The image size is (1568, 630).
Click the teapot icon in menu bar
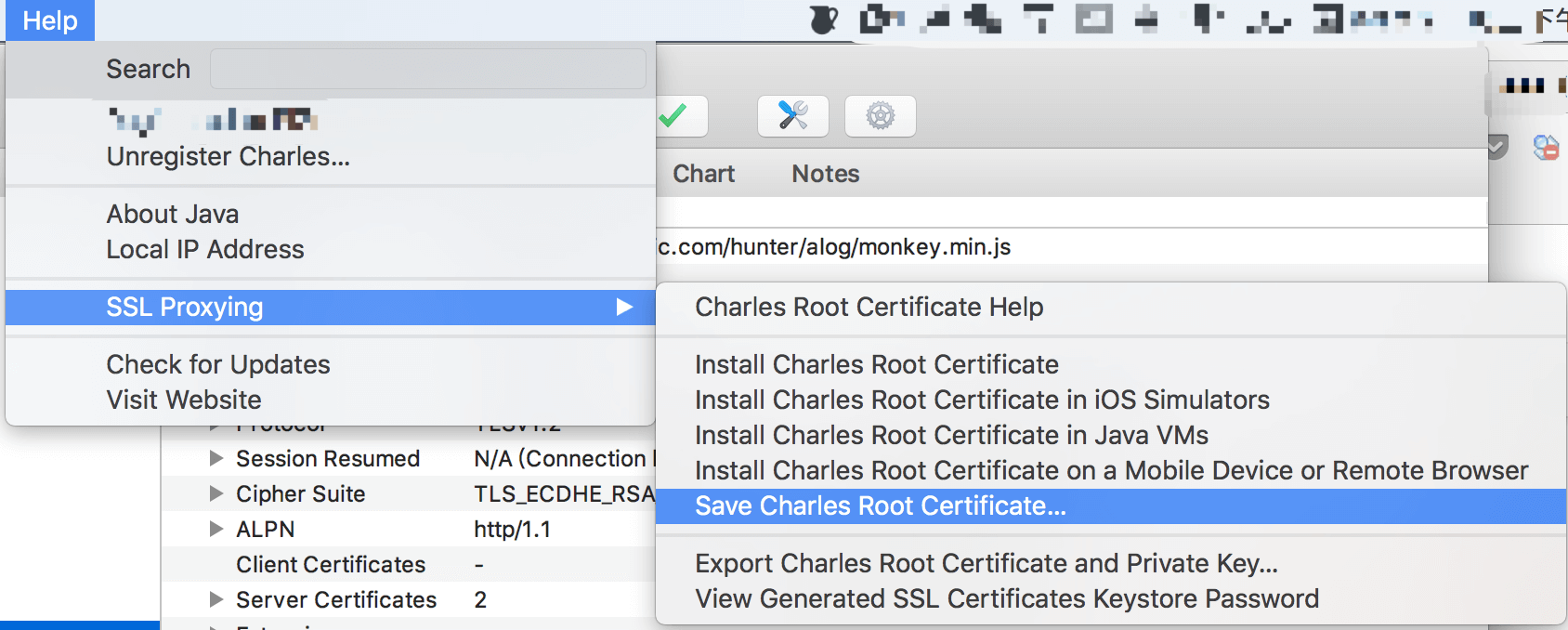pos(823,20)
